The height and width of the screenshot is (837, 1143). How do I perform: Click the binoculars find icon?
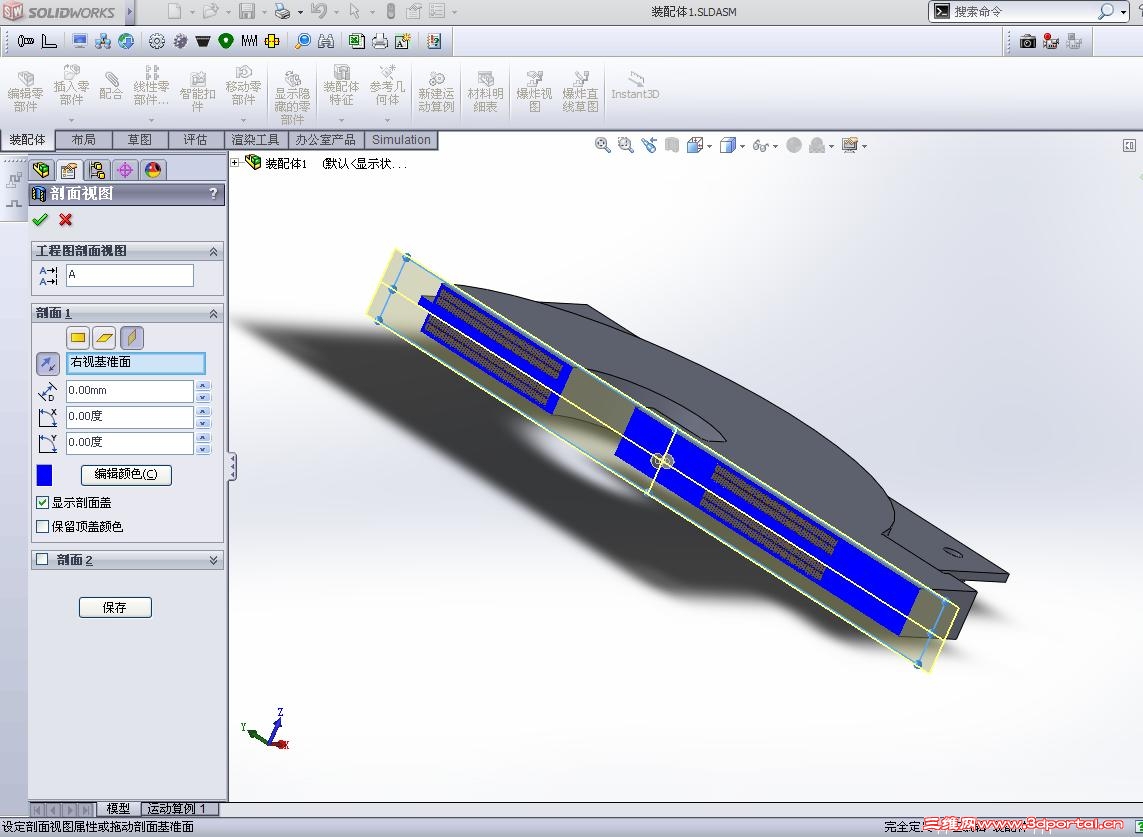[326, 42]
